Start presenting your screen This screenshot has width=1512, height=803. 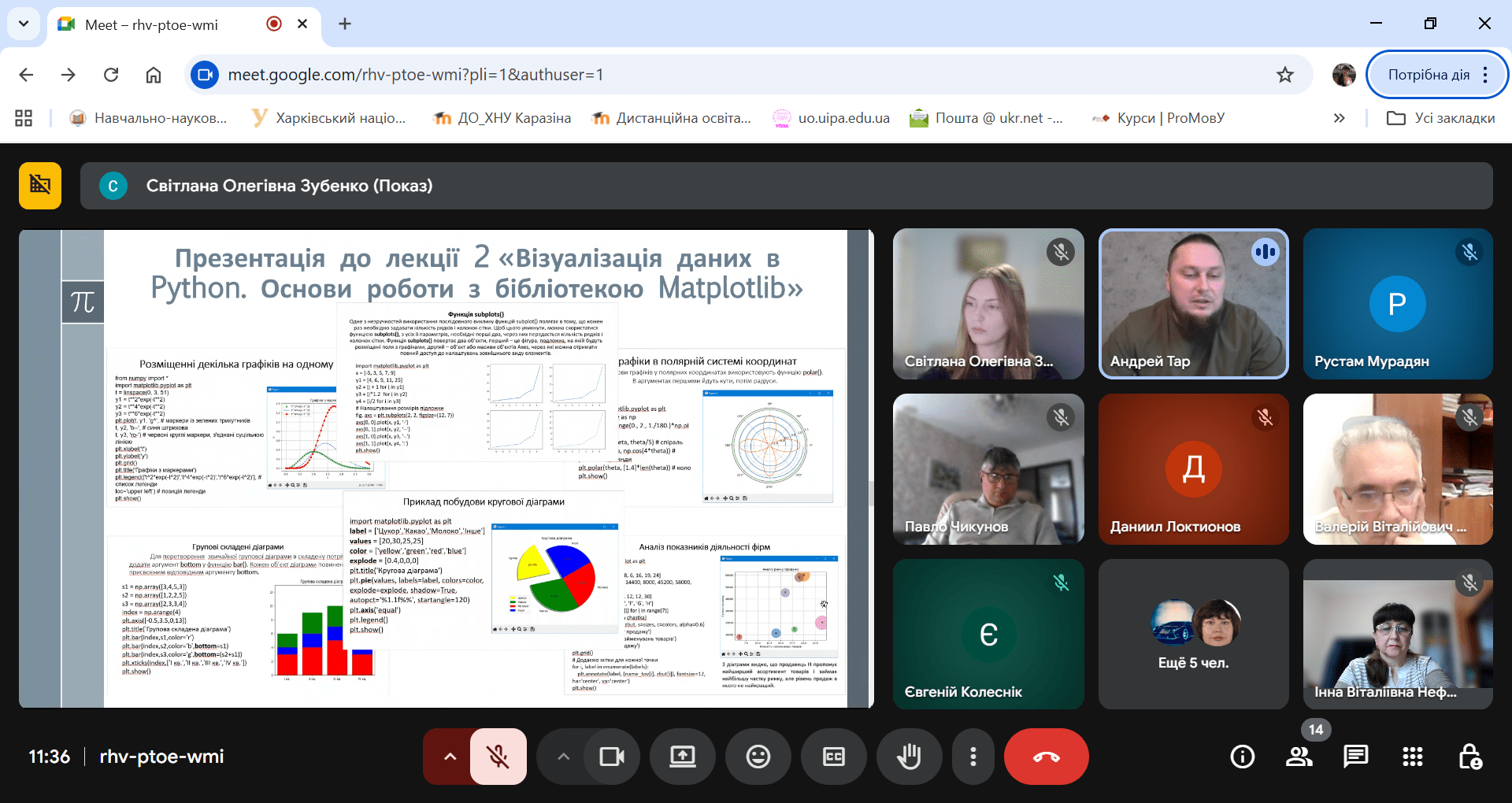tap(682, 757)
